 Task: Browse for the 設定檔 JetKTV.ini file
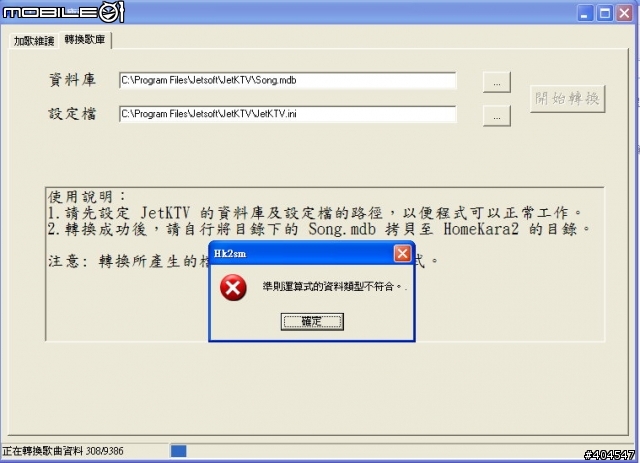pos(496,116)
